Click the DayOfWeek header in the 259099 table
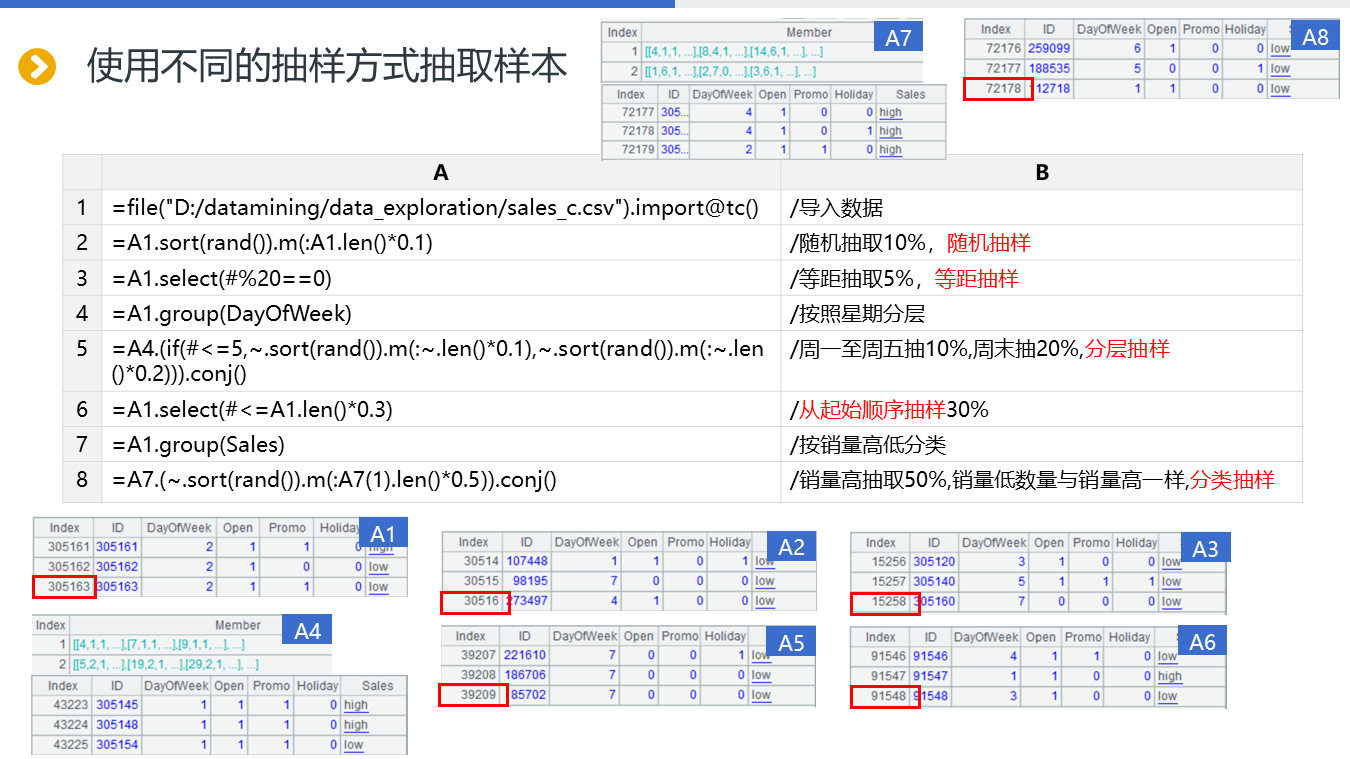This screenshot has width=1350, height=759. (1108, 29)
